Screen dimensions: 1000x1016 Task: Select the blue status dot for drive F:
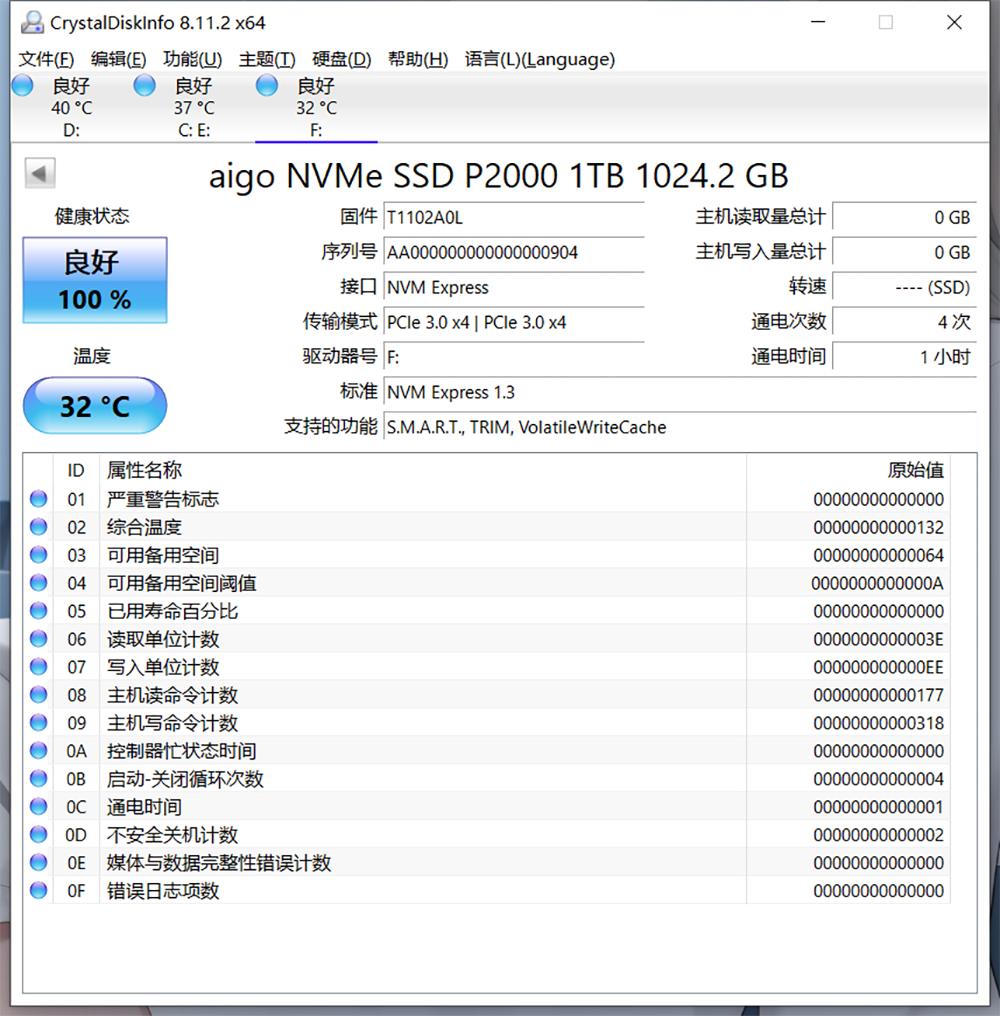[266, 86]
